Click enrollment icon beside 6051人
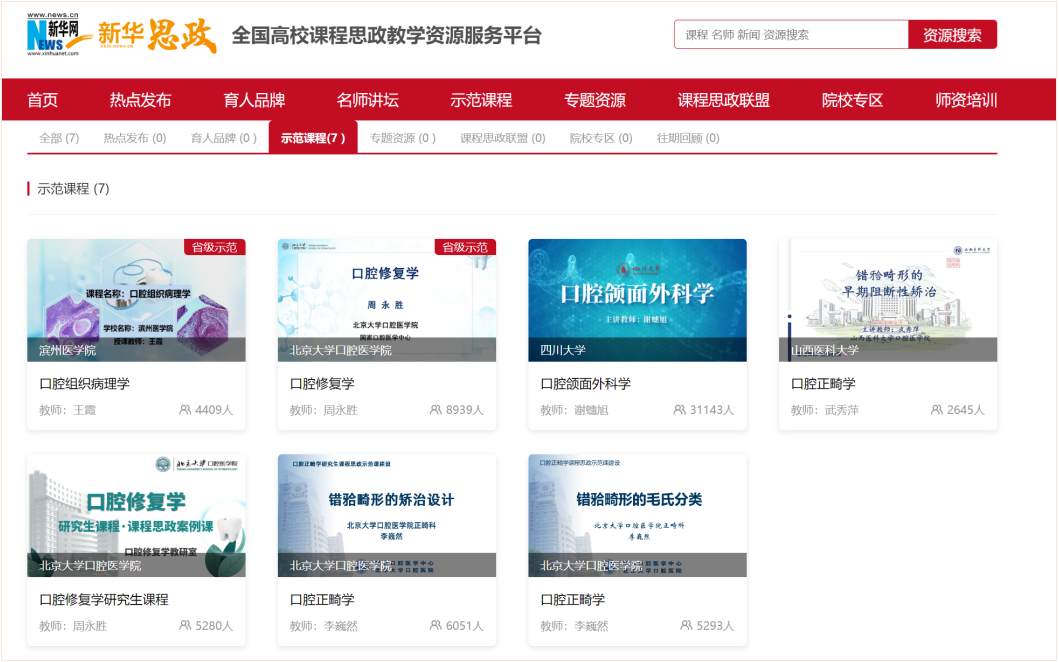Image resolution: width=1059 pixels, height=662 pixels. (436, 626)
